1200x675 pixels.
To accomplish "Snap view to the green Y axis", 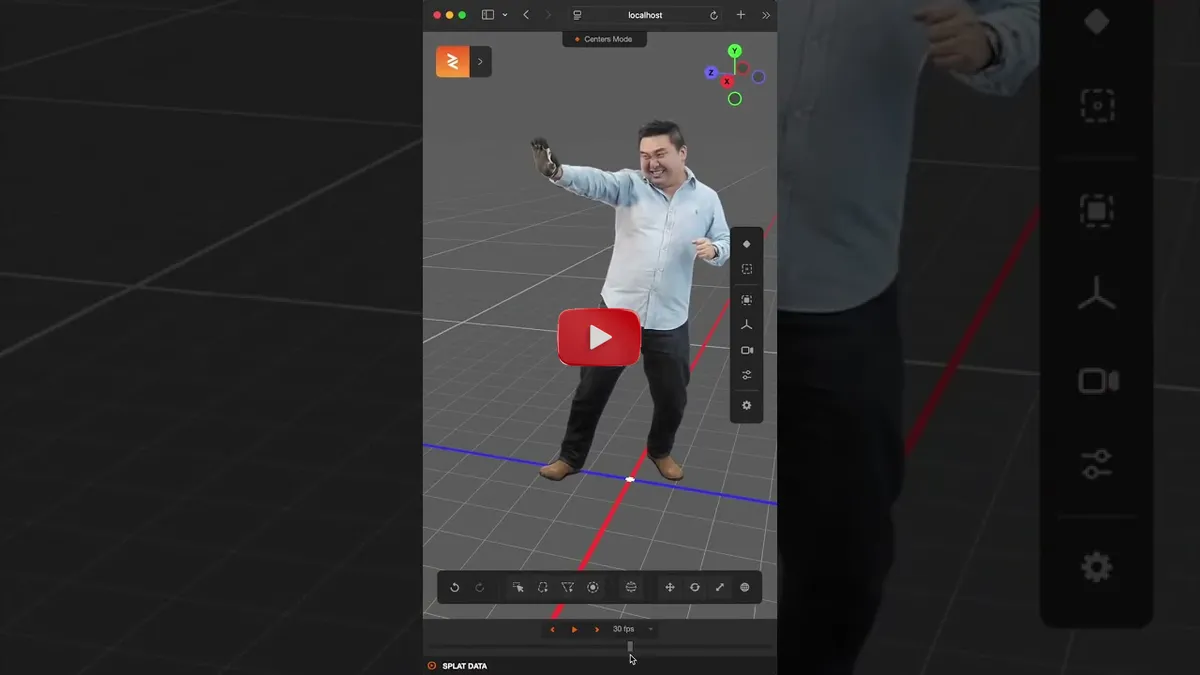I will (735, 51).
